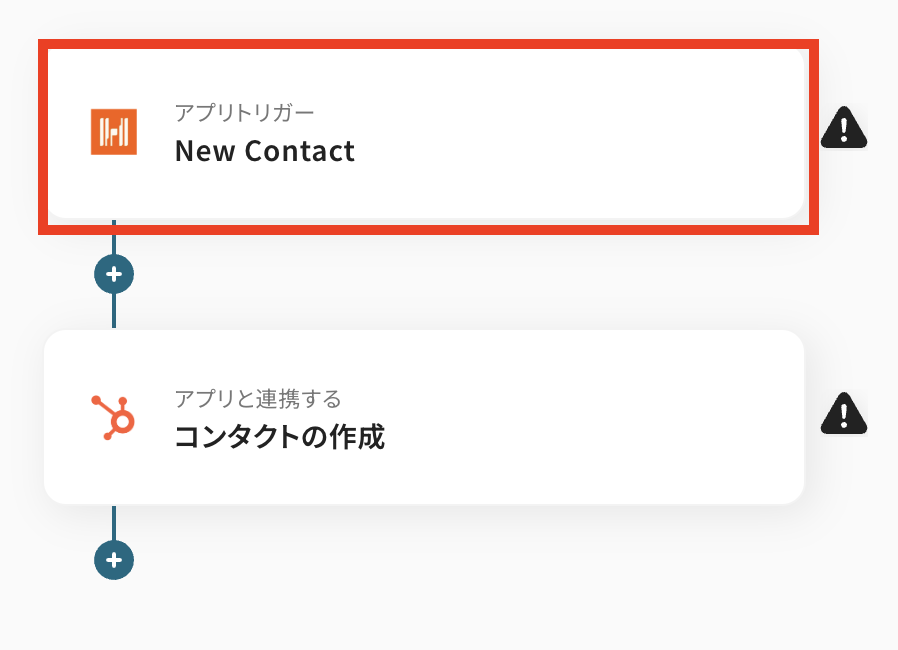Click the HubSpot logo icon
Viewport: 898px width, 650px height.
[113, 417]
